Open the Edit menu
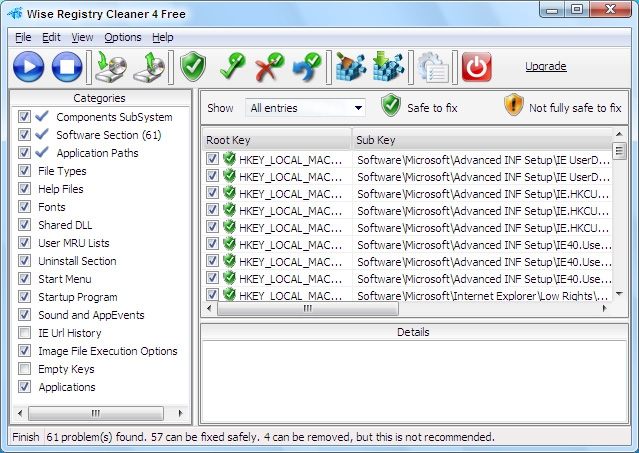The image size is (639, 453). 51,37
